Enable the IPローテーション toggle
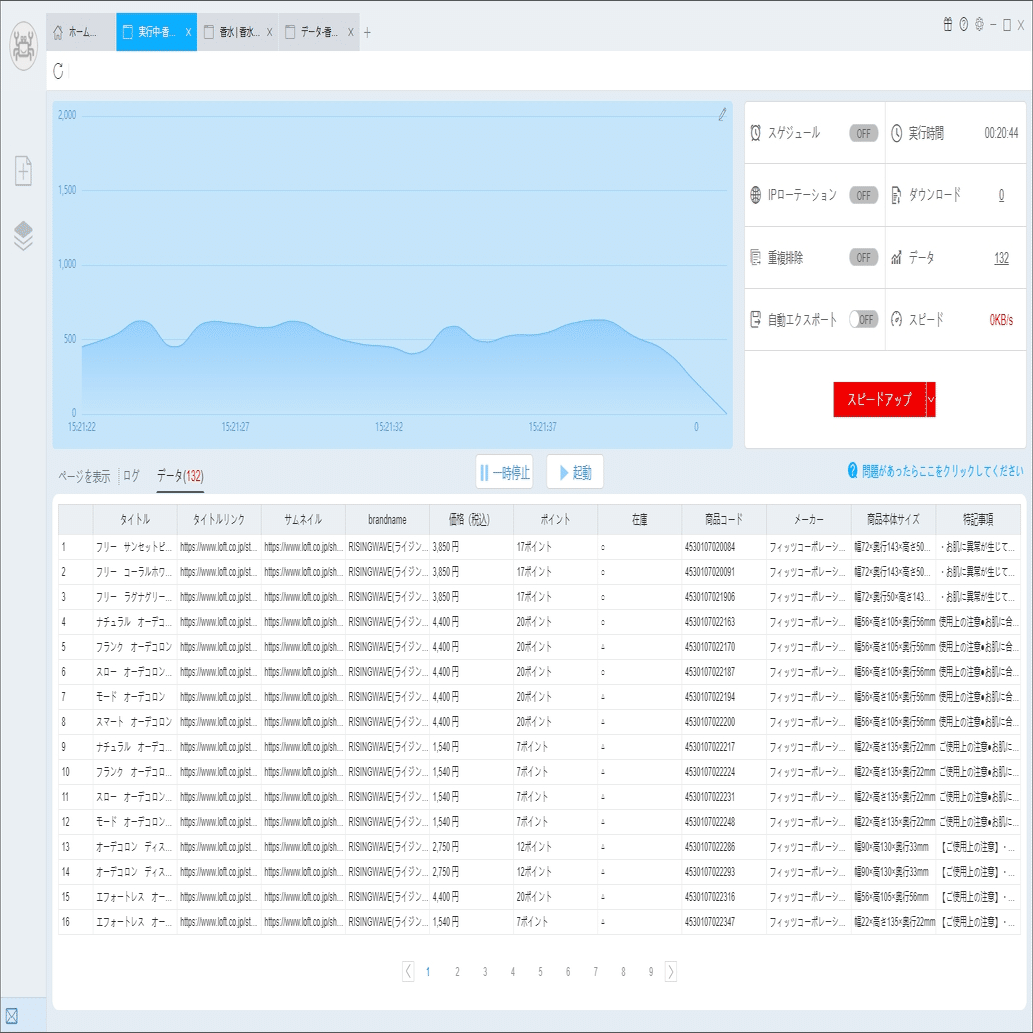The width and height of the screenshot is (1033, 1033). [863, 196]
